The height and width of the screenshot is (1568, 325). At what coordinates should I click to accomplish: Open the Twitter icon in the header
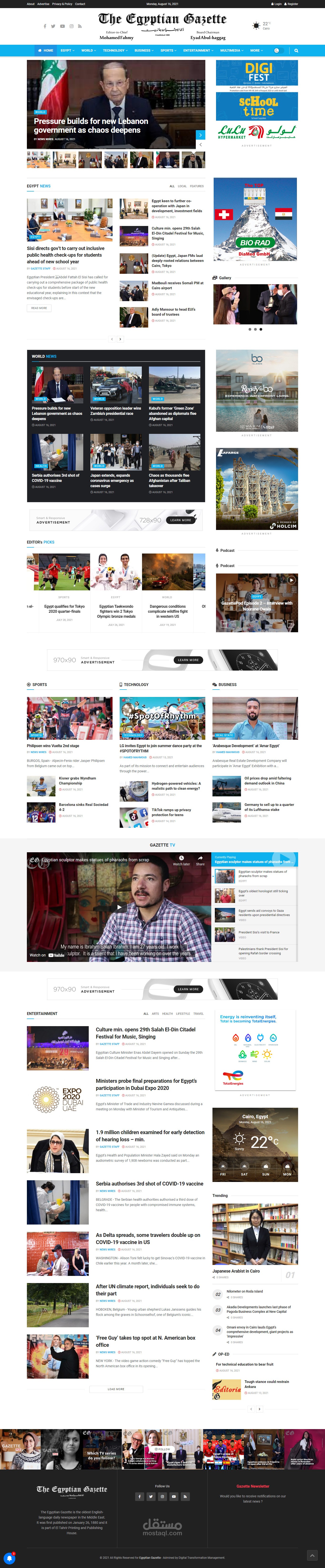point(53,26)
